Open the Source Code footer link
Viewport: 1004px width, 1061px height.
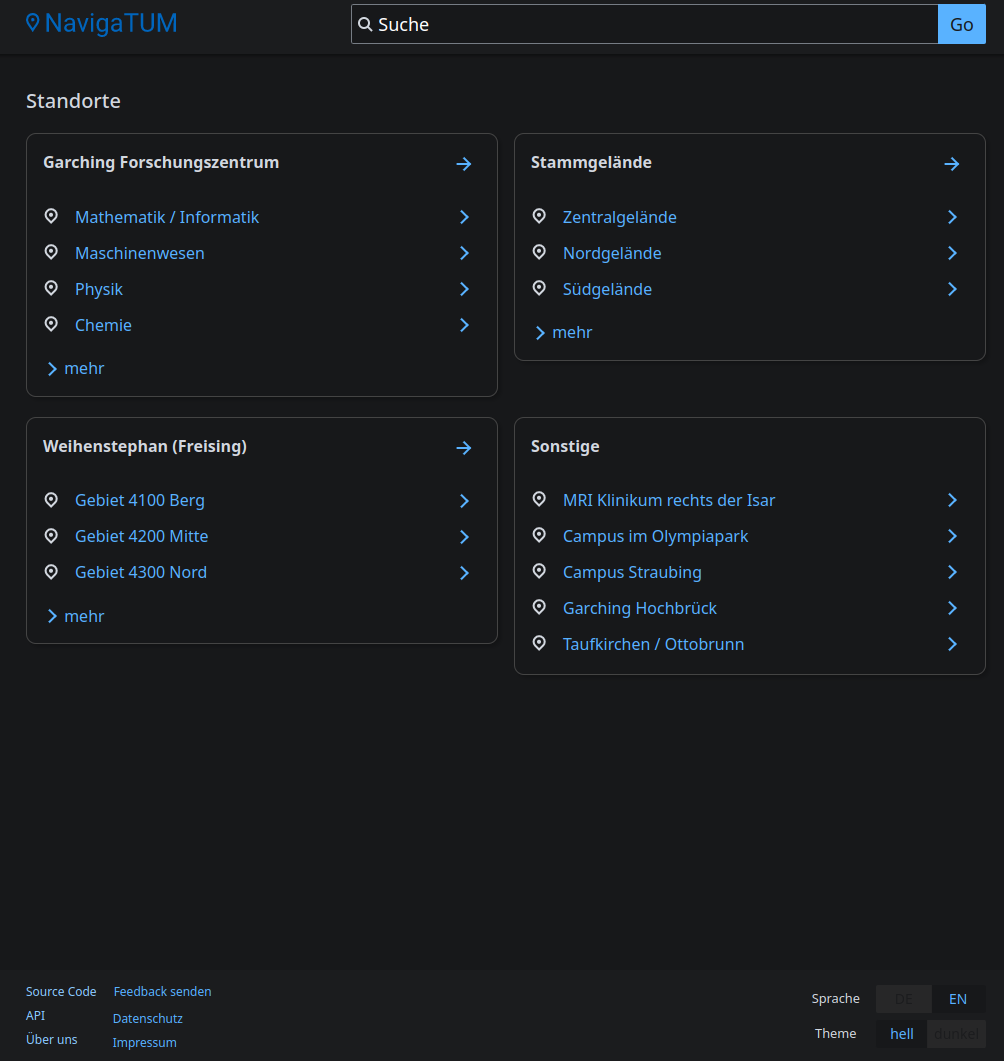tap(61, 992)
